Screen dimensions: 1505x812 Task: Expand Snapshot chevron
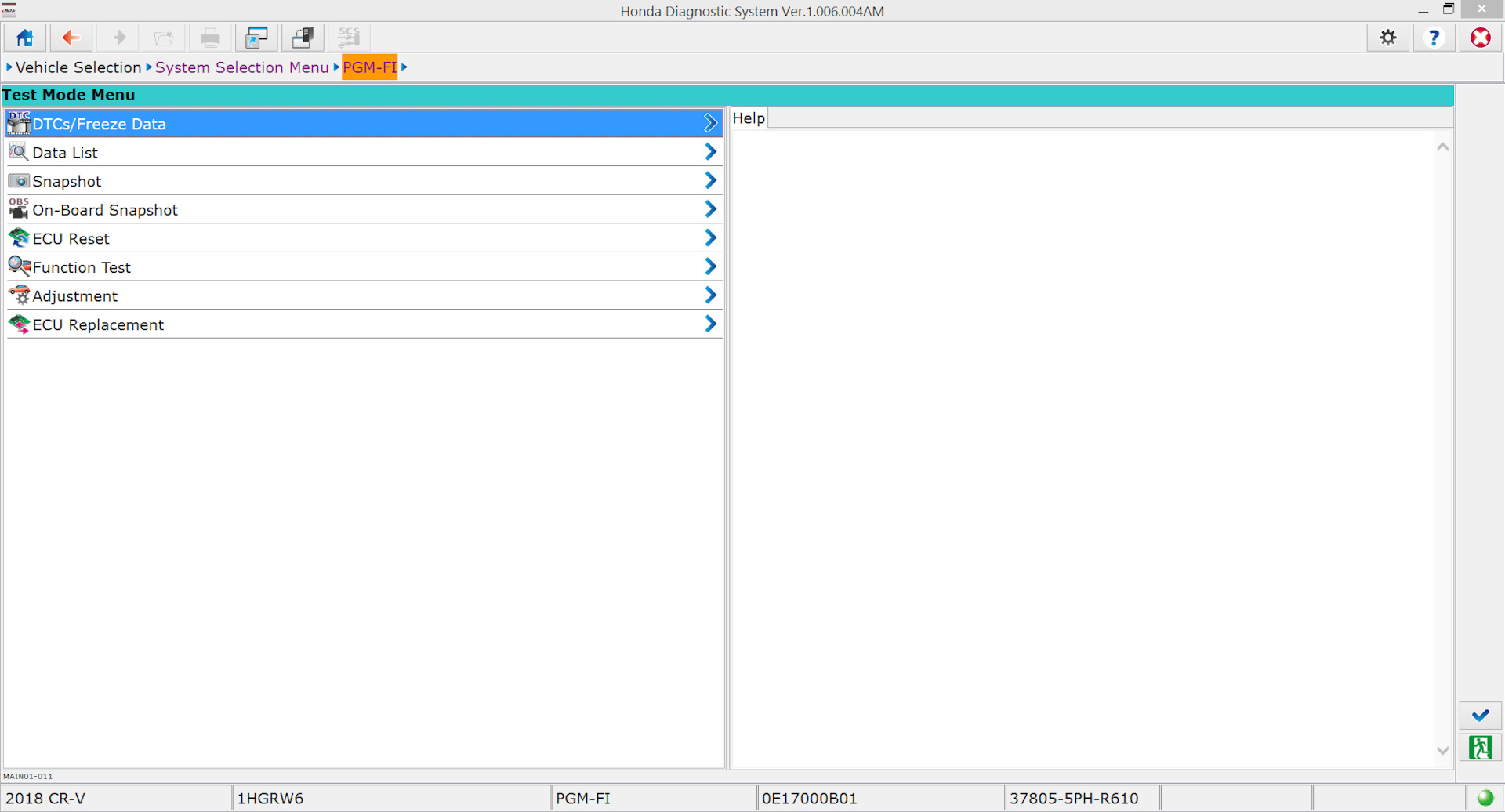(710, 180)
